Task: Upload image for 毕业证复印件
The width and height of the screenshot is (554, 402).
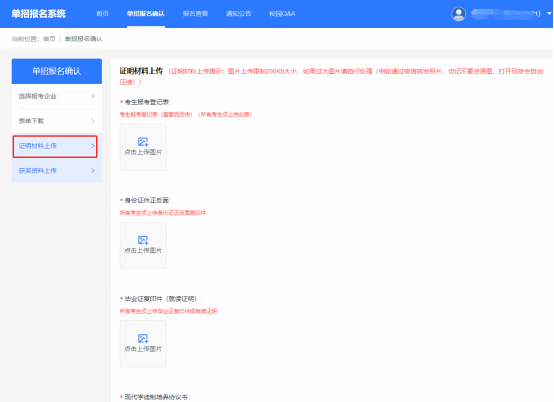Action: point(143,344)
